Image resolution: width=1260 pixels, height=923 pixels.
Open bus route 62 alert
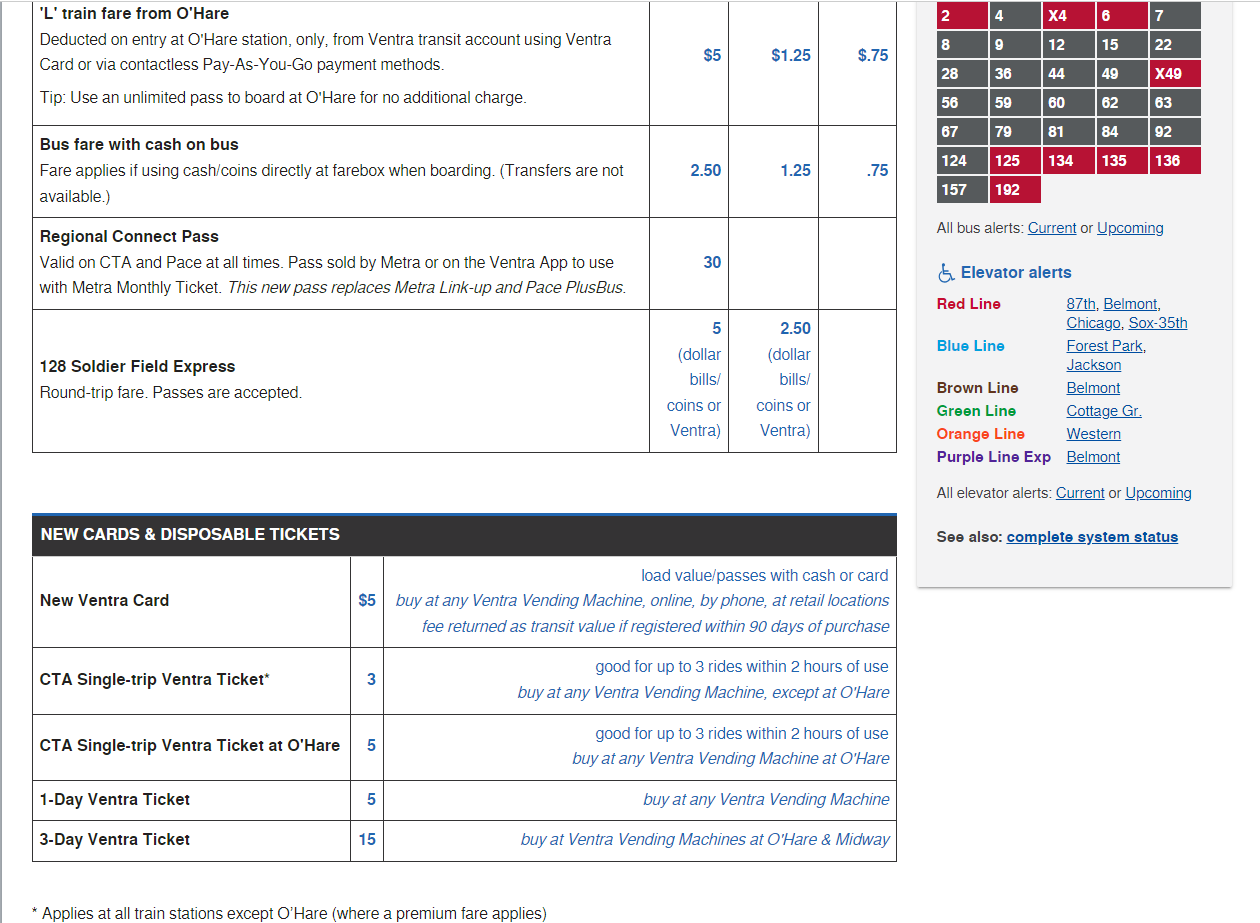pos(1122,103)
